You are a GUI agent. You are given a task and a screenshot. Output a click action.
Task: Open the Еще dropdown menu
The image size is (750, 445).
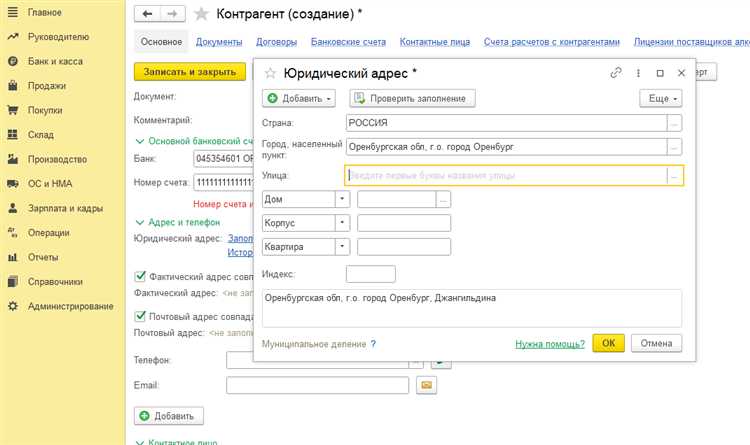(x=660, y=98)
